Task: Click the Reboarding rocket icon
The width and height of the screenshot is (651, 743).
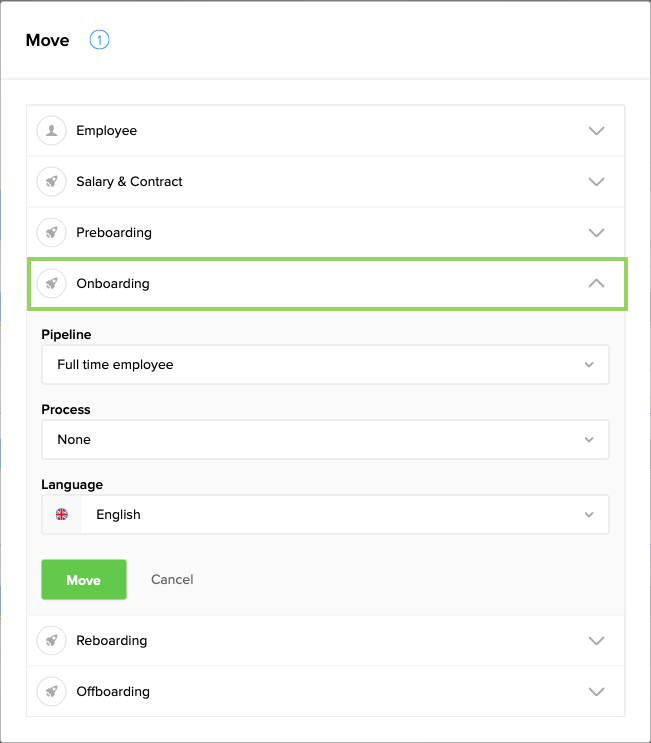Action: click(51, 641)
